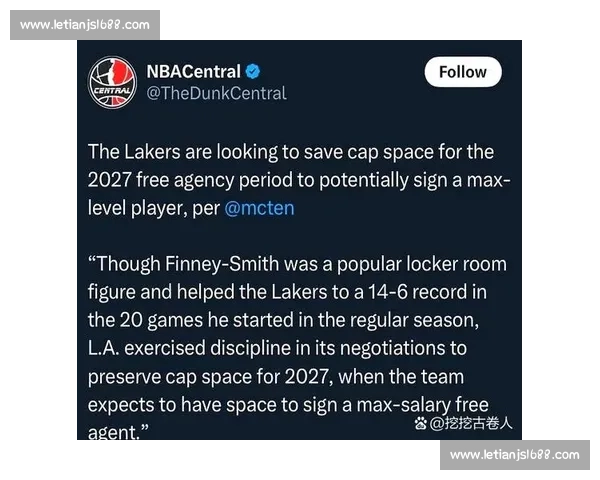The image size is (600, 480).
Task: Click the @ logo before 挖挖古卷人
Action: (436, 423)
